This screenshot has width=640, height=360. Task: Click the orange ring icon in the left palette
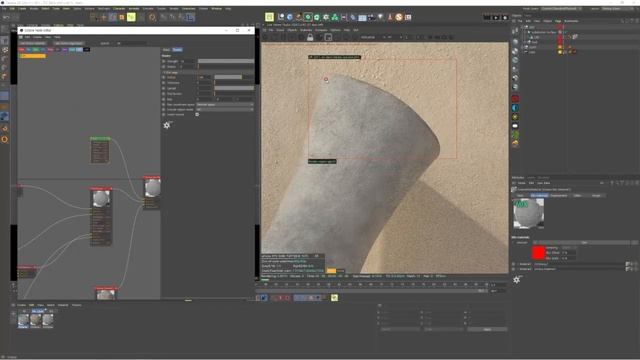pos(4,139)
